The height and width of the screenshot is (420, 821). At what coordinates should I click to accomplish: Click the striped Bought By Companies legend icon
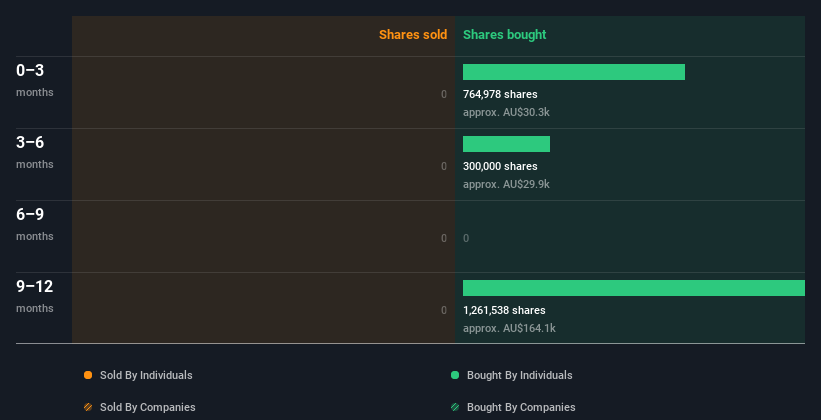(455, 407)
